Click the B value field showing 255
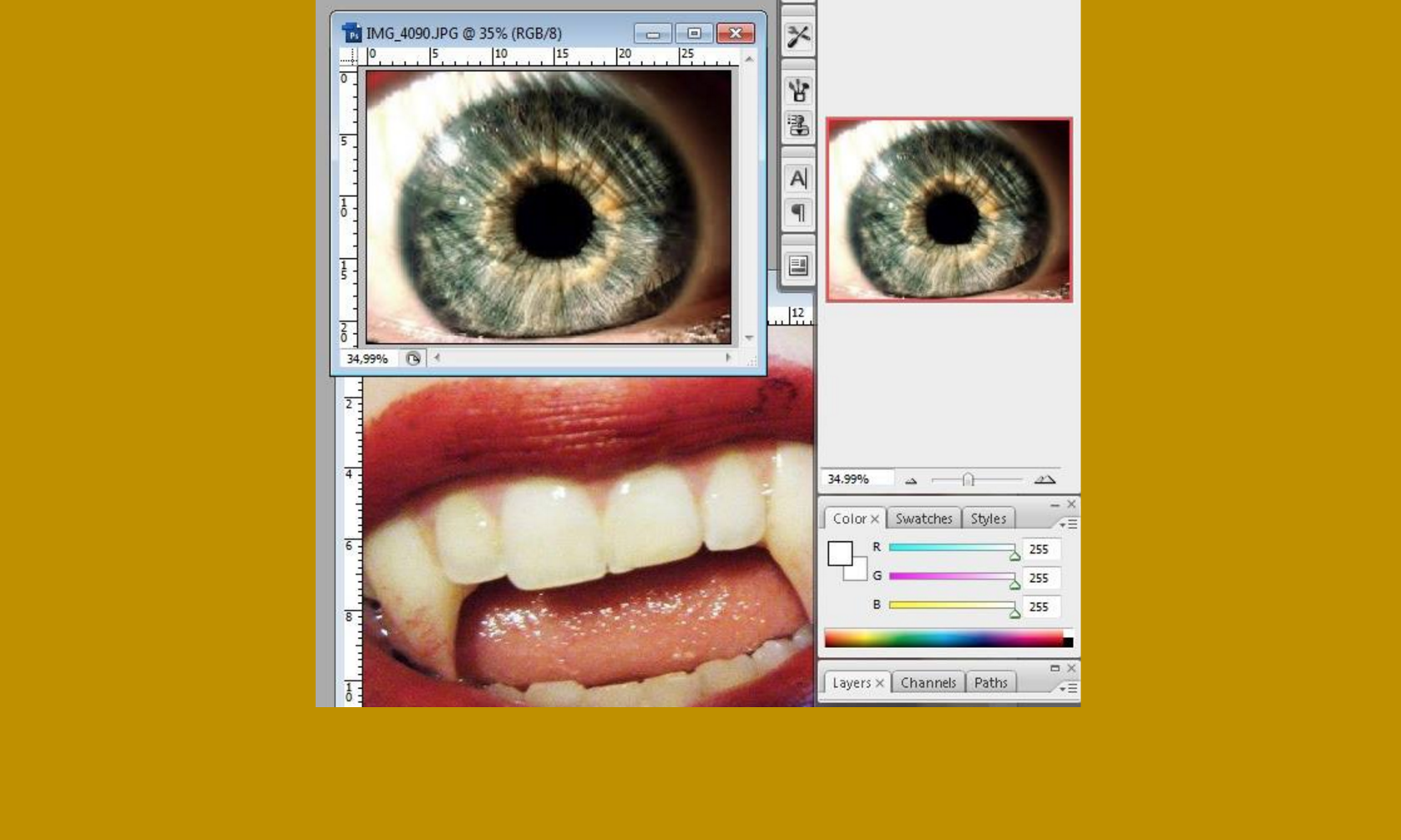The width and height of the screenshot is (1401, 840). pos(1040,607)
